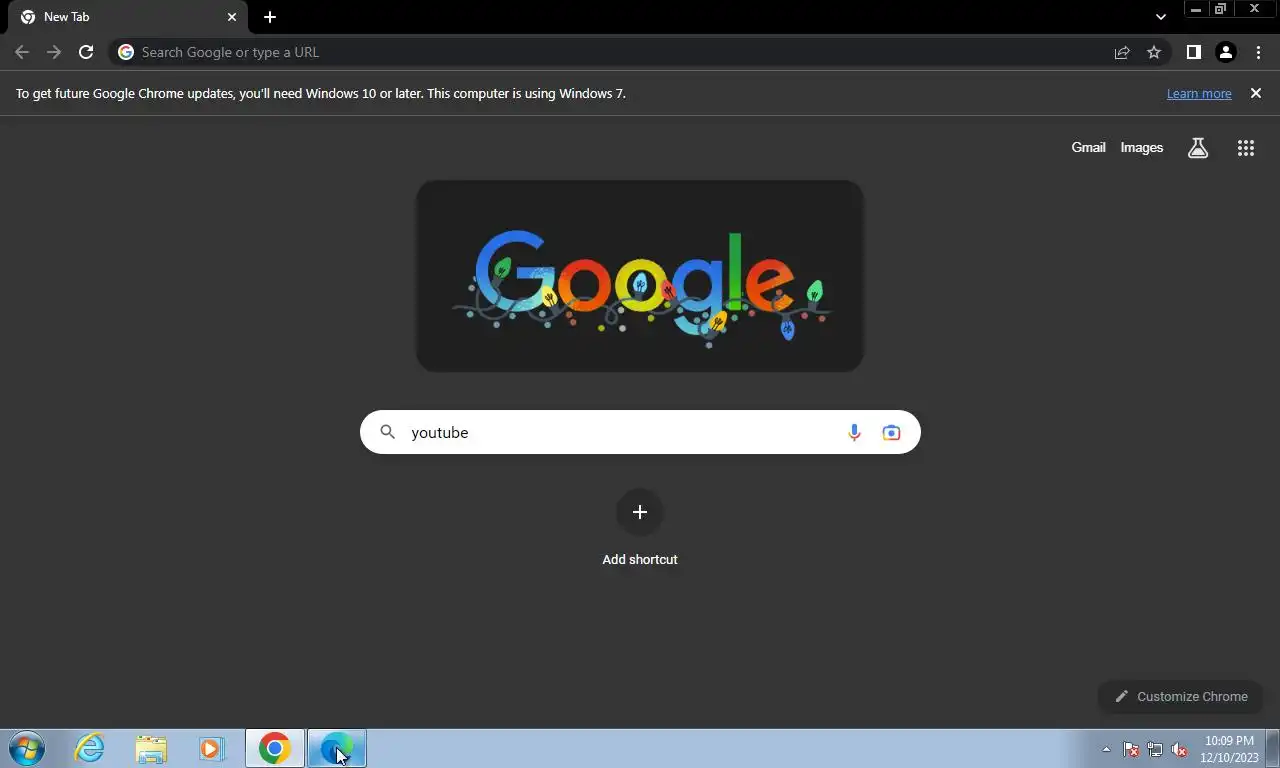Viewport: 1280px width, 768px height.
Task: Open the Images link
Action: point(1141,147)
